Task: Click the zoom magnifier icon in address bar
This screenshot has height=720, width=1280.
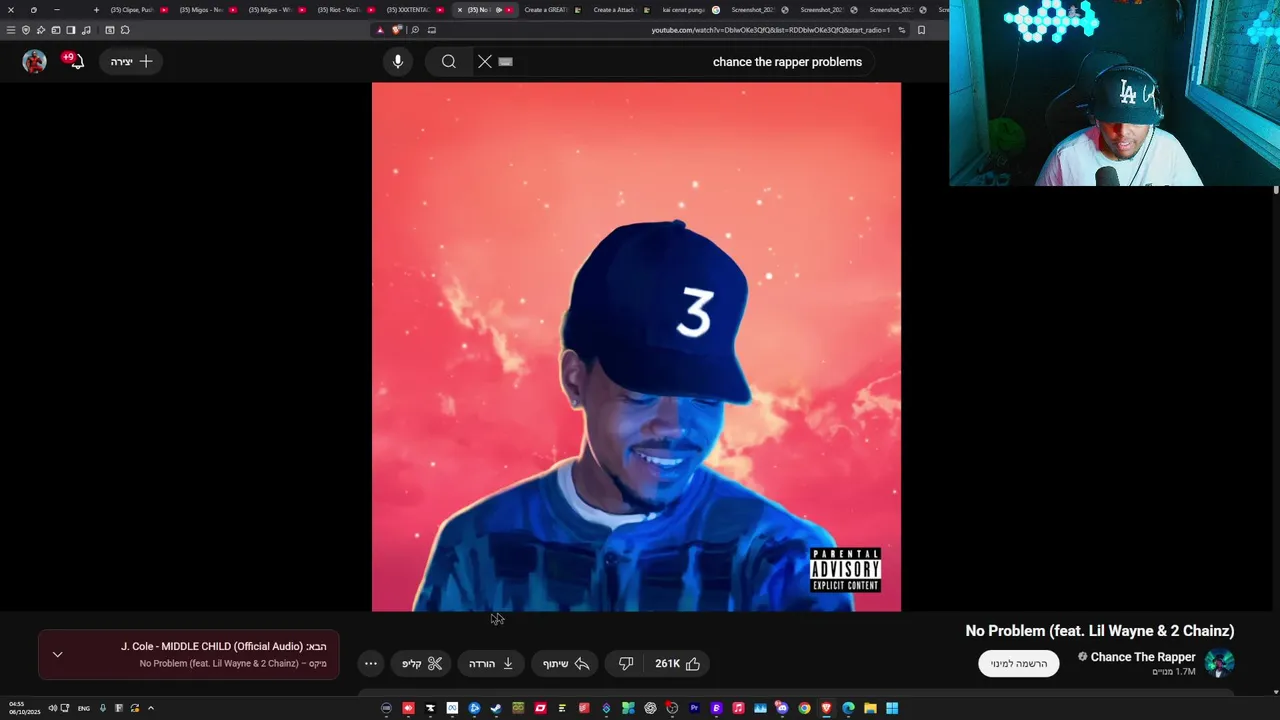Action: [x=415, y=30]
